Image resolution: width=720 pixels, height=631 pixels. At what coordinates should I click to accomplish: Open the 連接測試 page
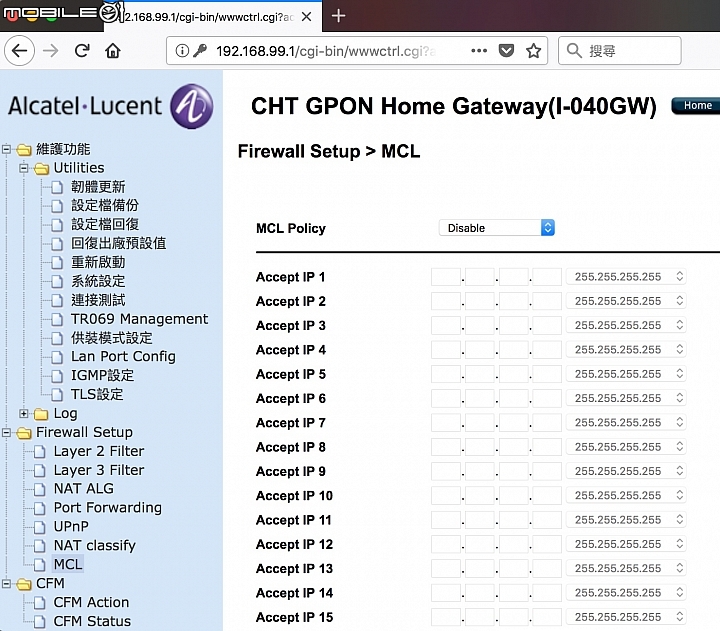coord(98,300)
